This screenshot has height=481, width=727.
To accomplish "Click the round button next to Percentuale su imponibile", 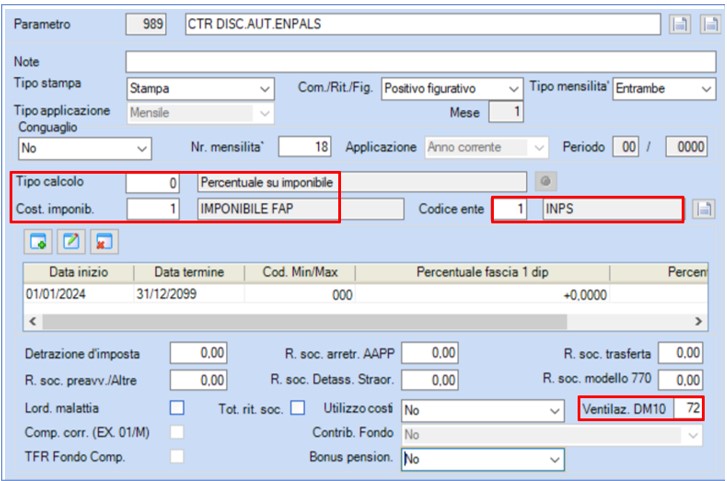I will (546, 181).
